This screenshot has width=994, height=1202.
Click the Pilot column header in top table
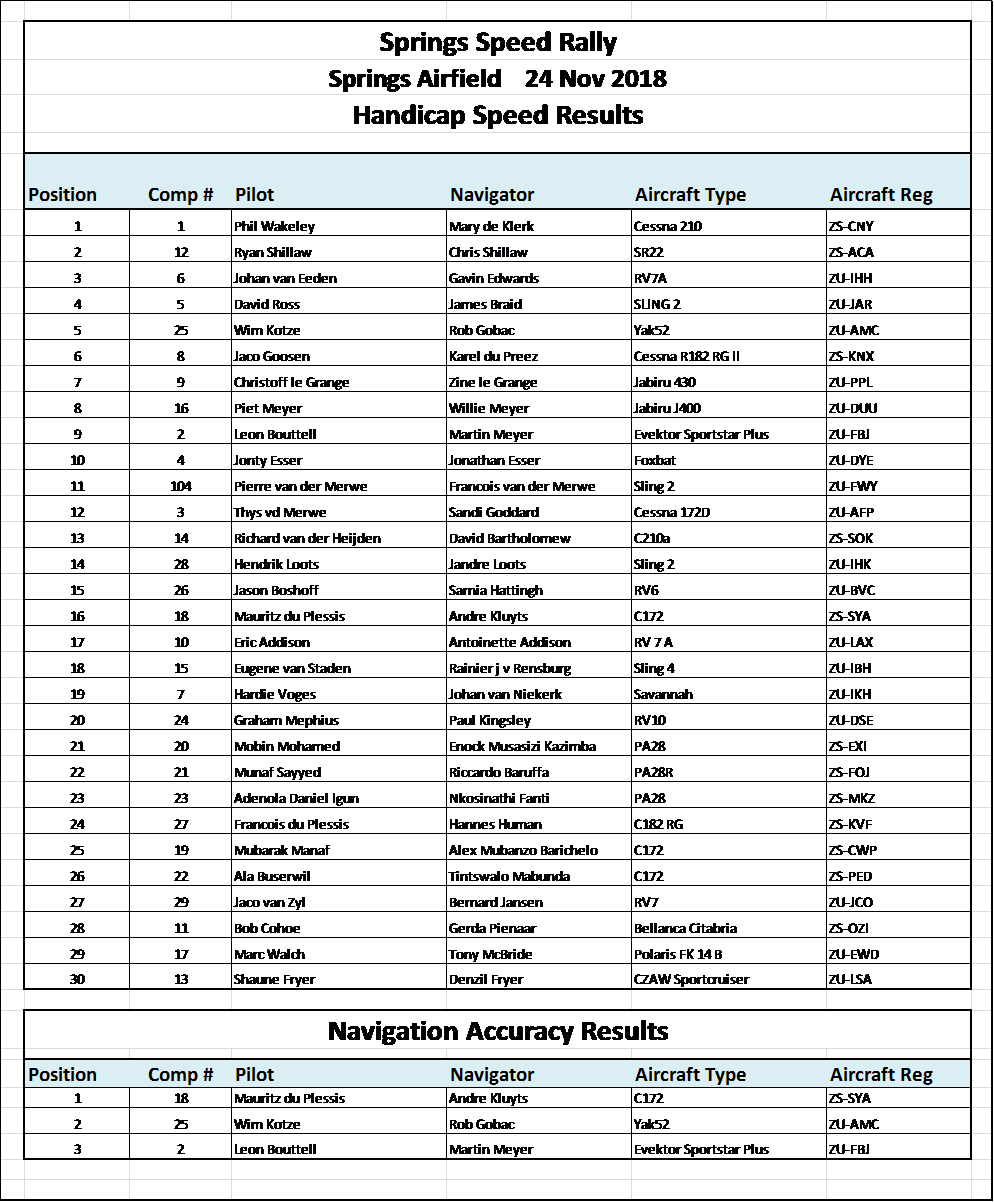click(254, 195)
